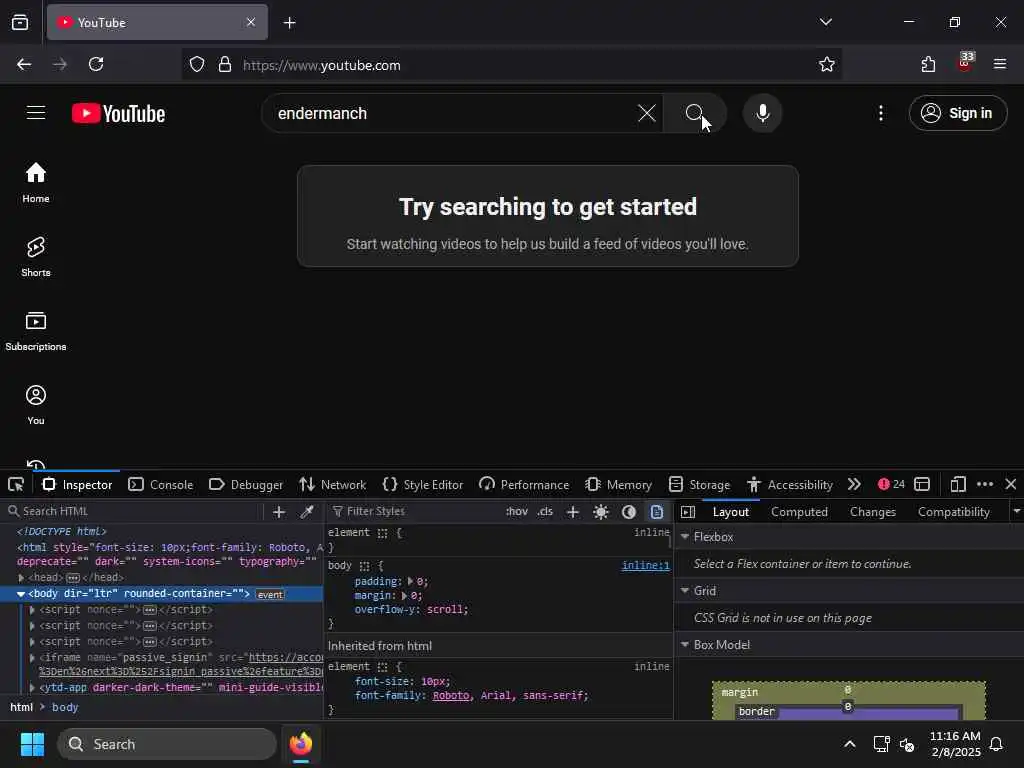This screenshot has height=768, width=1024.
Task: Select body in the breadcrumb
Action: point(65,707)
